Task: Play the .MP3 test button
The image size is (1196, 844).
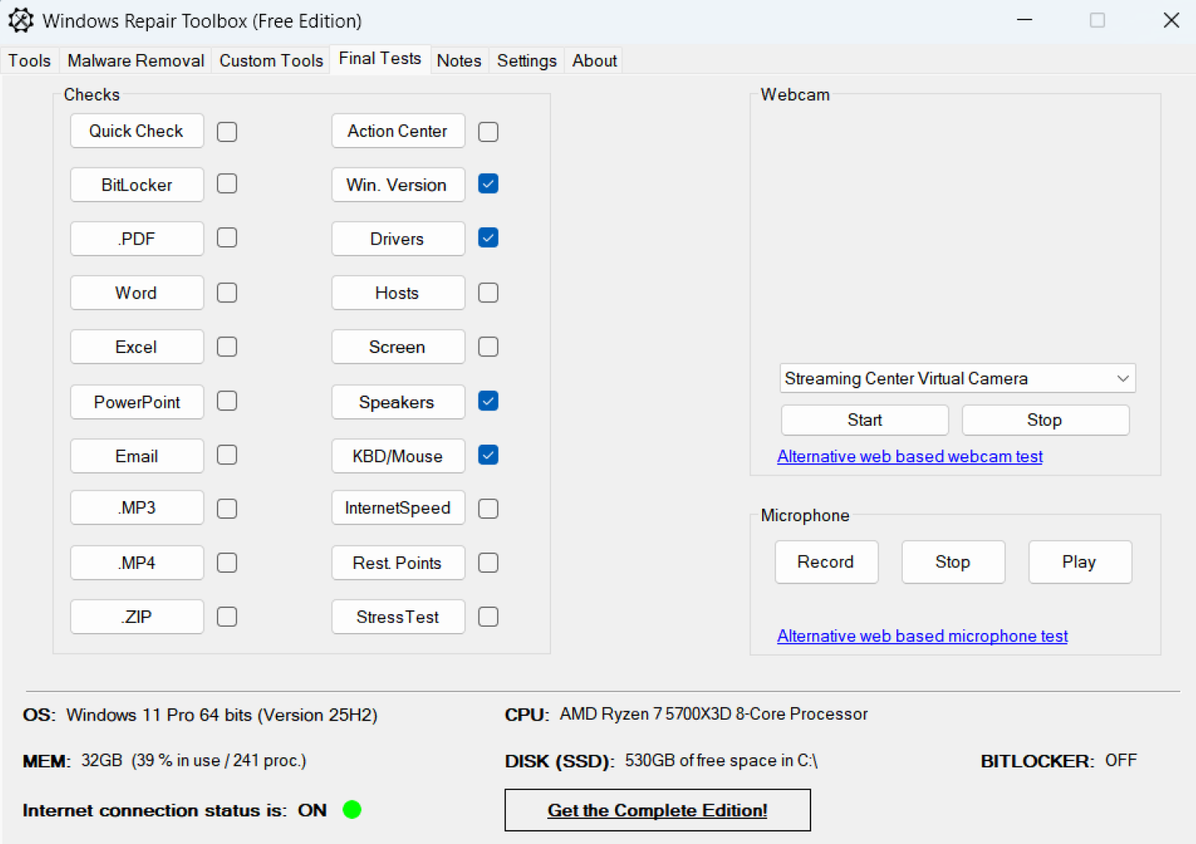Action: click(137, 508)
